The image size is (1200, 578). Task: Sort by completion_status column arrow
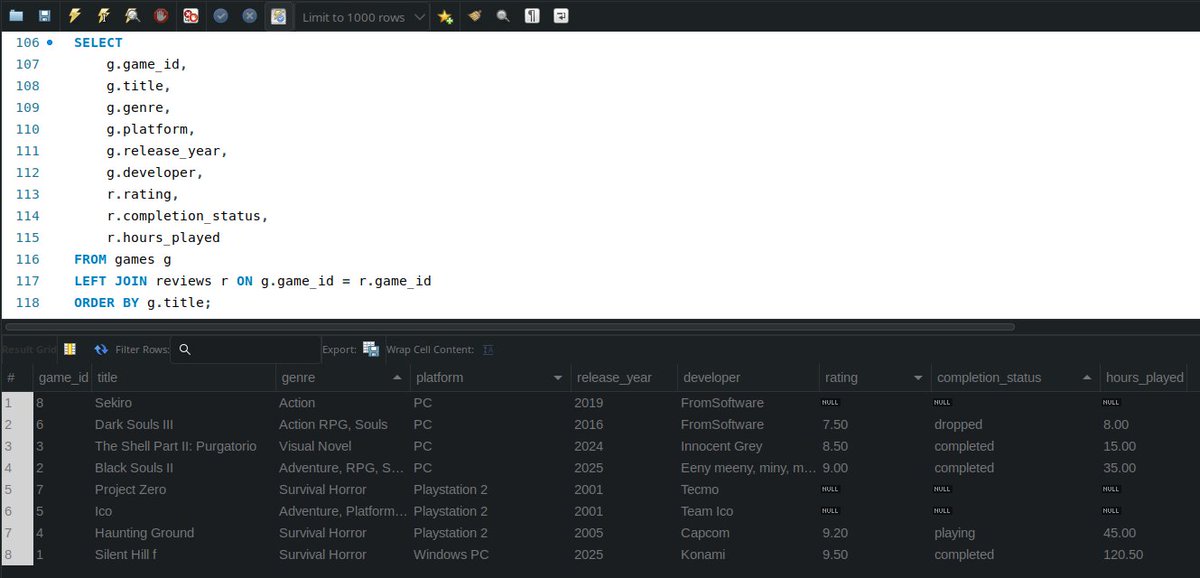click(1087, 378)
